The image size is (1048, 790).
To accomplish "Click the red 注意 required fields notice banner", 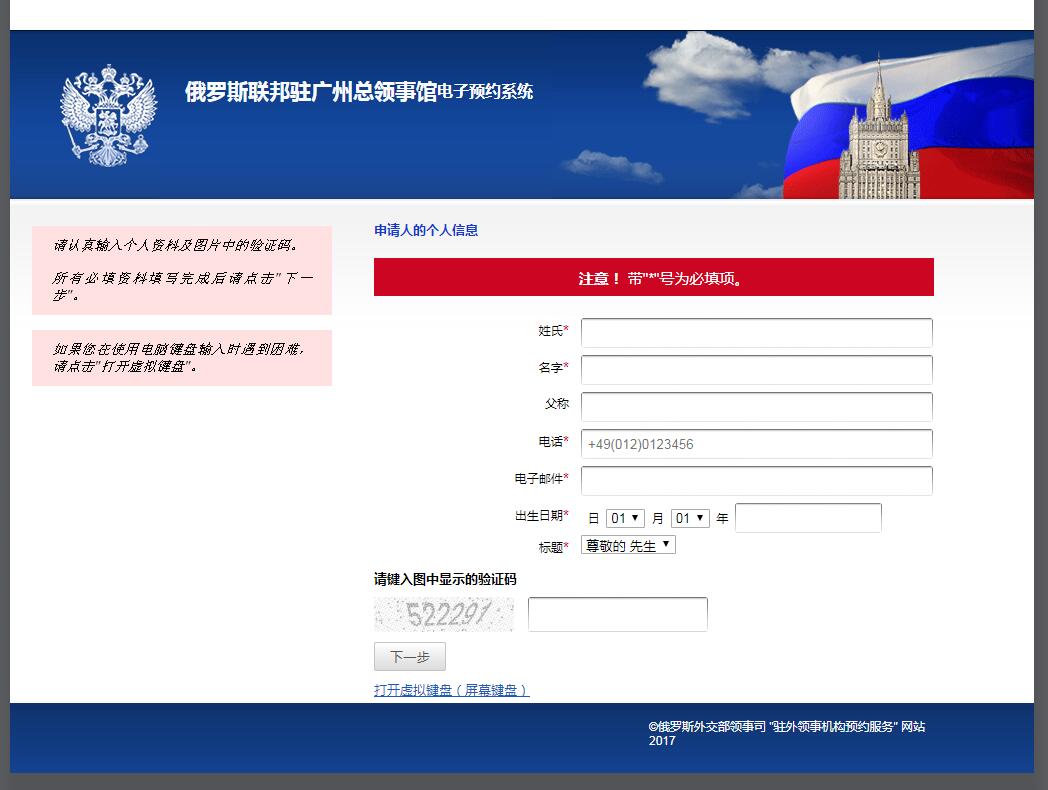I will point(653,277).
